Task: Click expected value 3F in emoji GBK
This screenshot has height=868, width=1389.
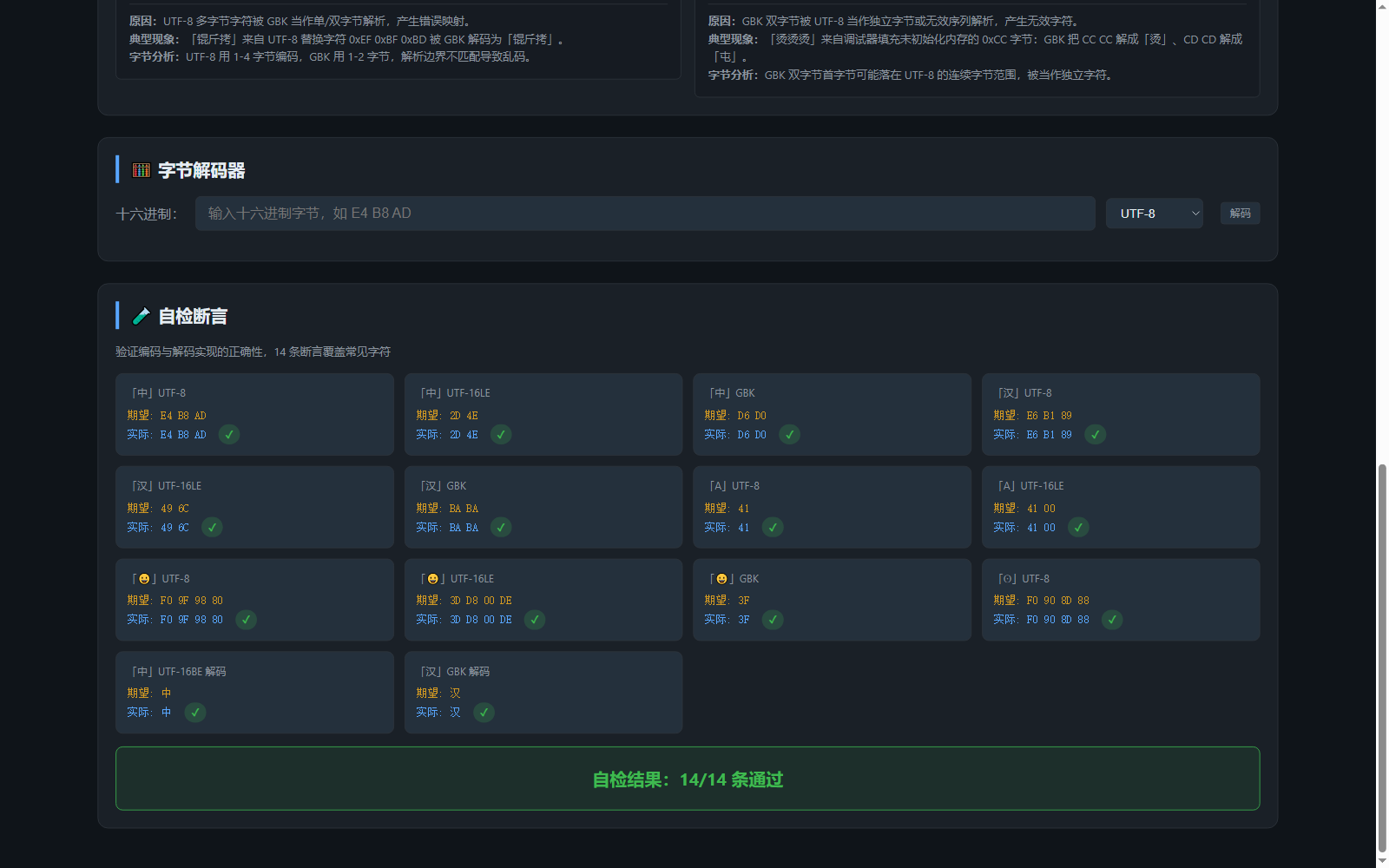Action: pos(744,601)
